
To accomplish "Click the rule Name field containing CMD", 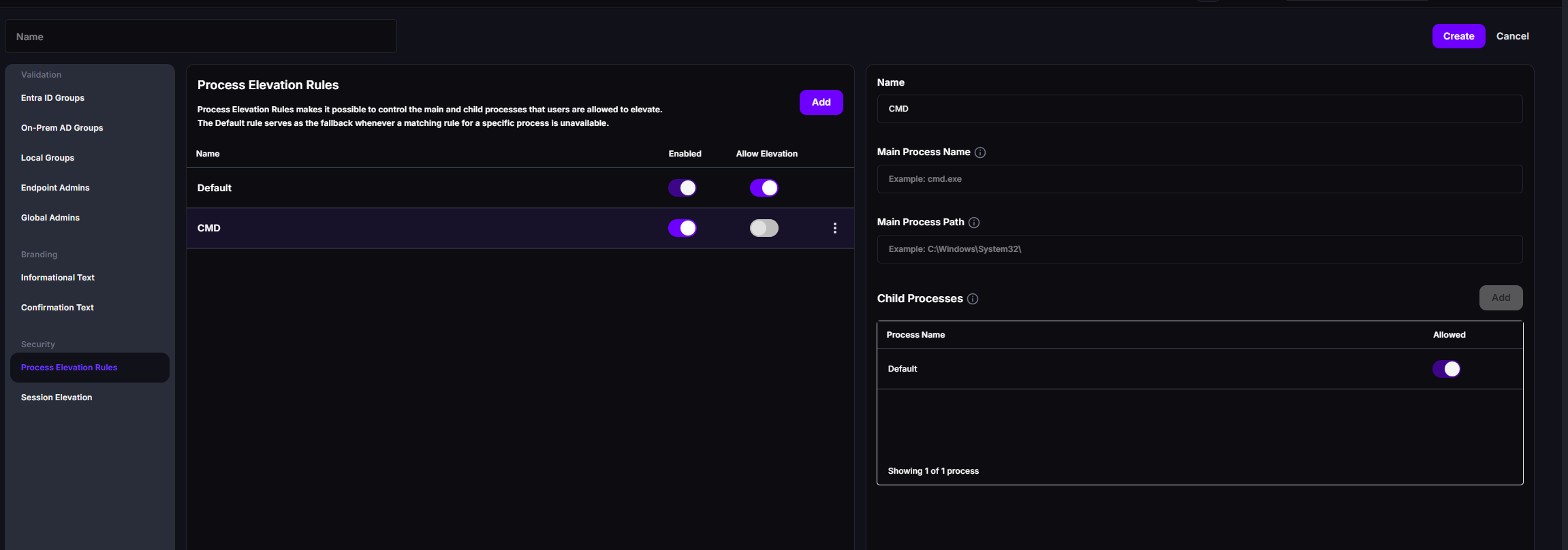I will click(x=1199, y=109).
